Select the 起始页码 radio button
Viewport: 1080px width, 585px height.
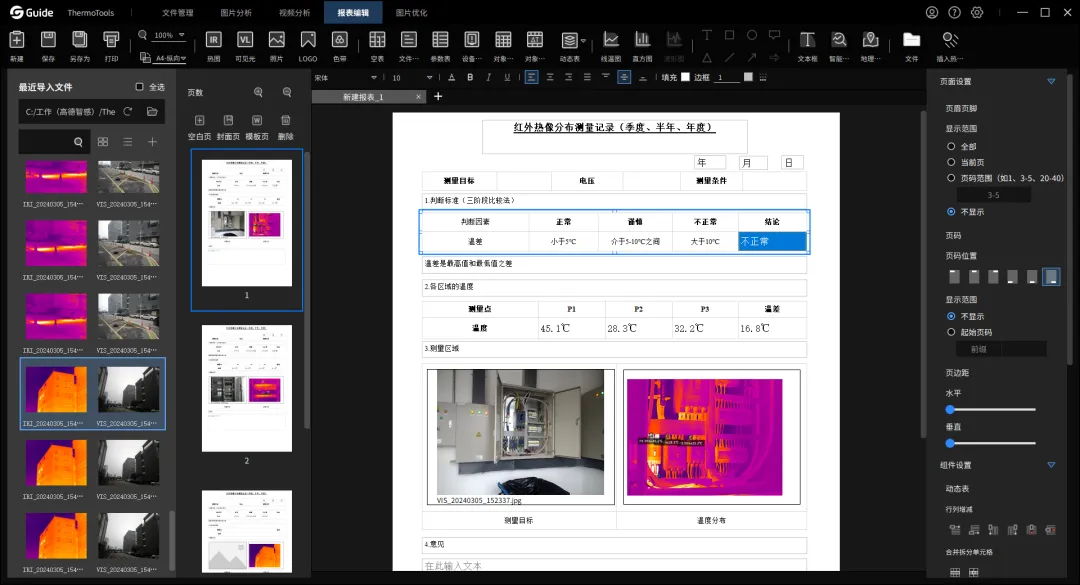(951, 332)
